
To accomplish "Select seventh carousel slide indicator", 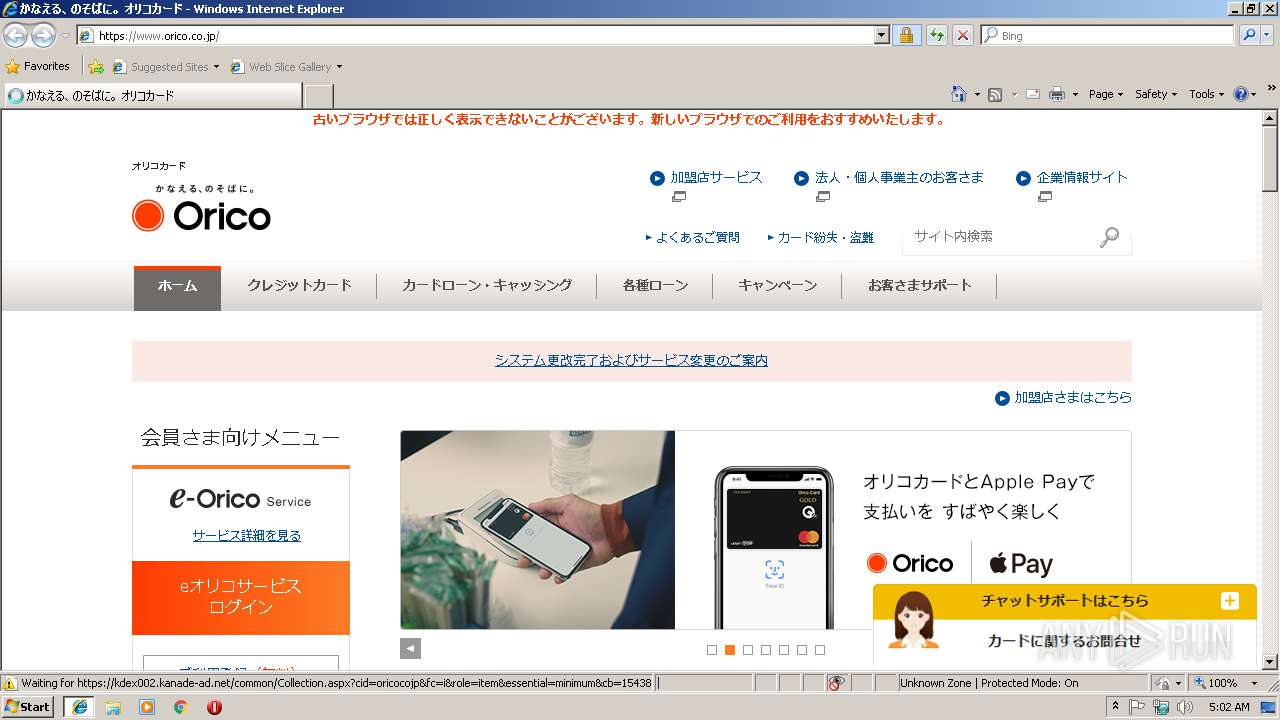I will (820, 650).
